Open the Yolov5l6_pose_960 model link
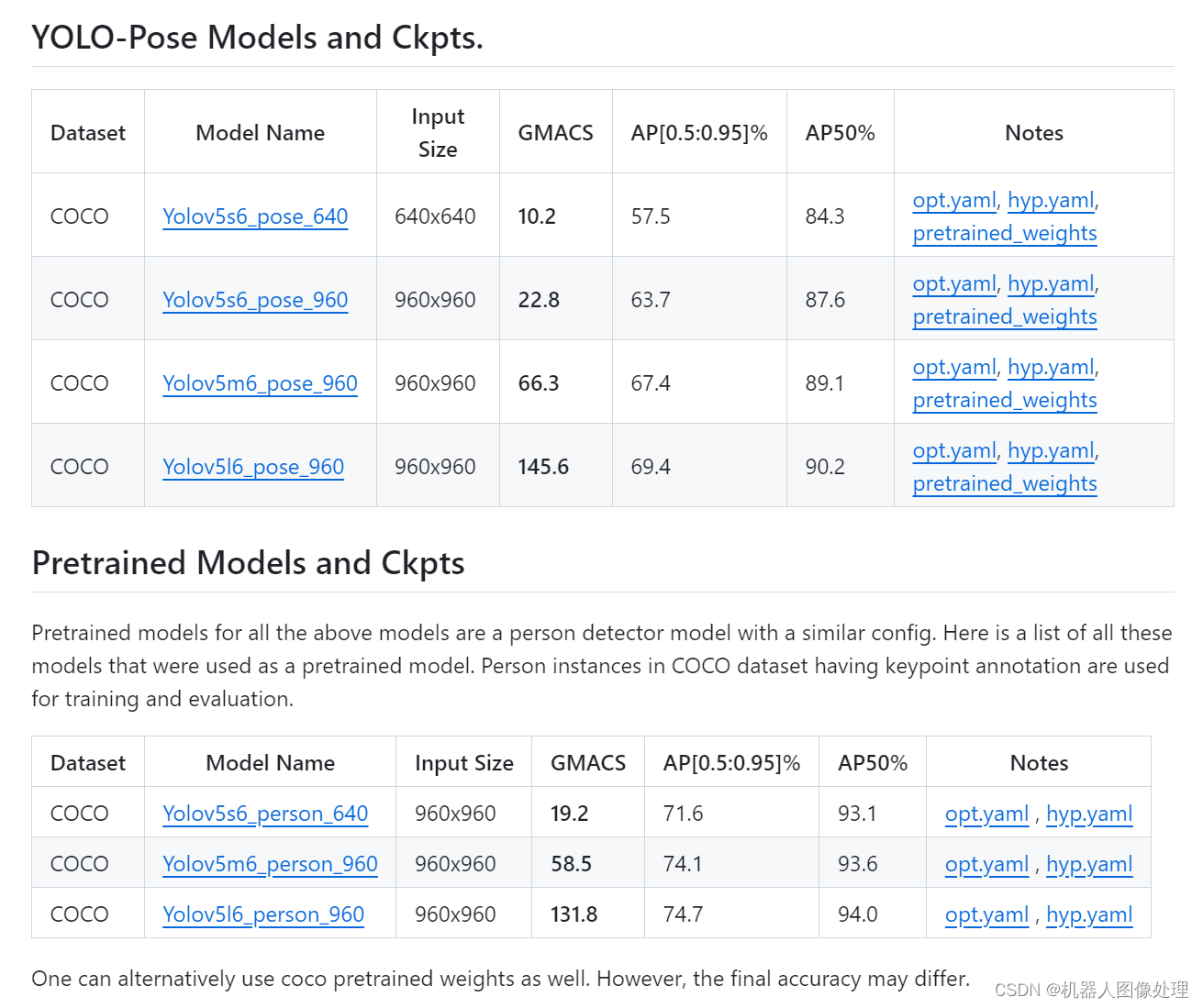Viewport: 1203px width, 1008px height. tap(253, 467)
